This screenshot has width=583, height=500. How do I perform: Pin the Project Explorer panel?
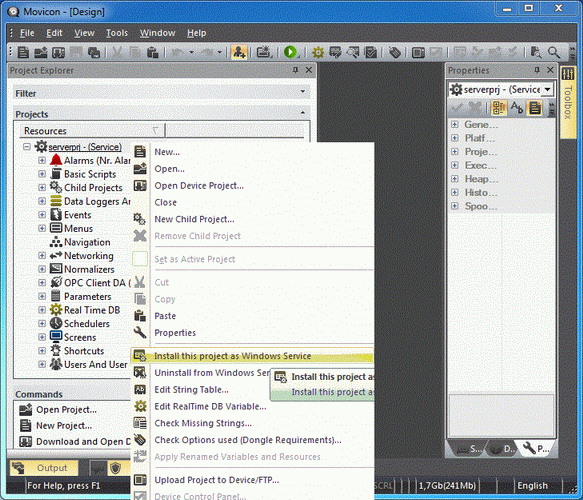[x=295, y=70]
